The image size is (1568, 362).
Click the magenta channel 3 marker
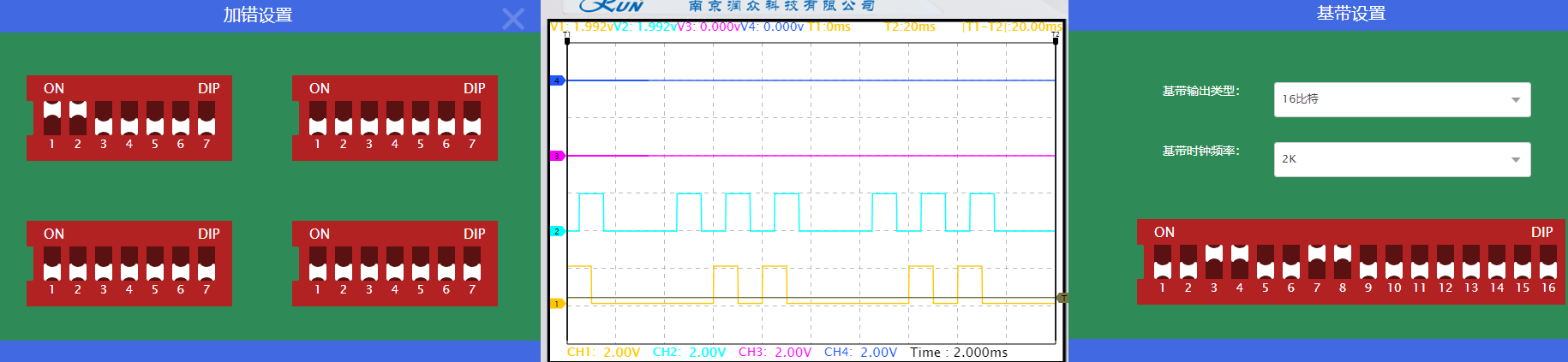tap(556, 156)
